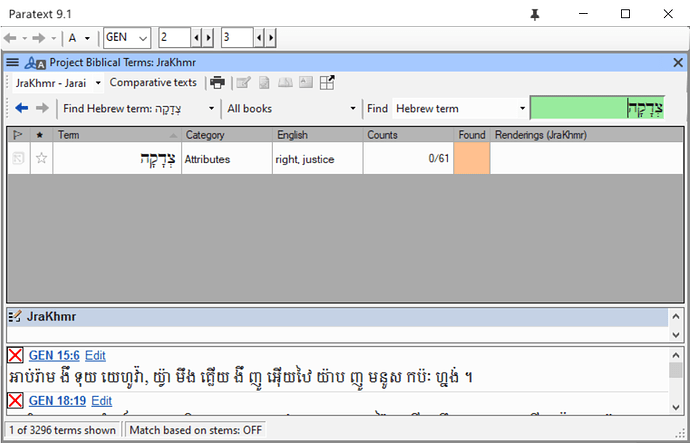Click the verse number field showing 3
Viewport: 690px width, 443px height.
(237, 38)
